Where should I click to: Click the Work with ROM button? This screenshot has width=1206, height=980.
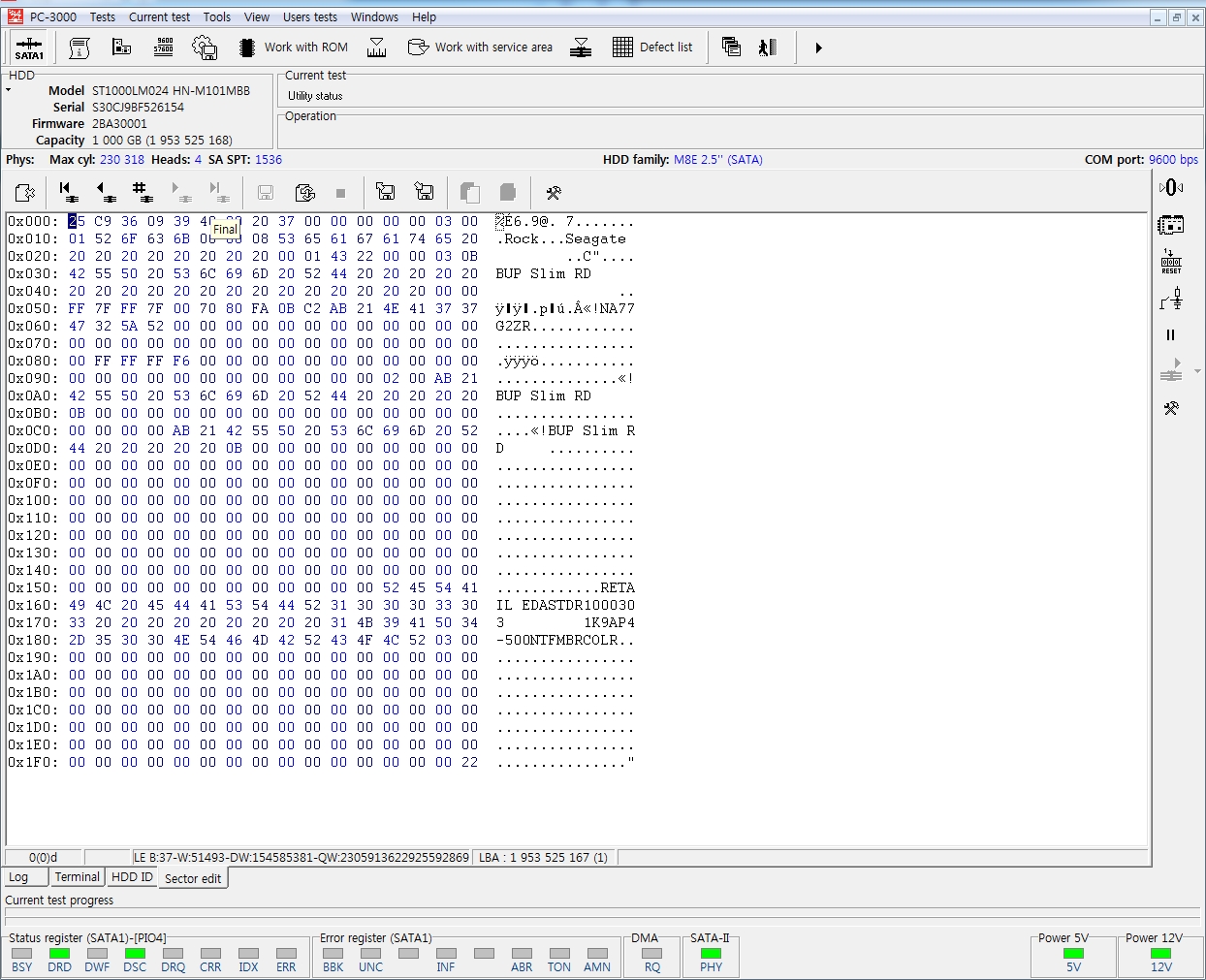point(293,47)
